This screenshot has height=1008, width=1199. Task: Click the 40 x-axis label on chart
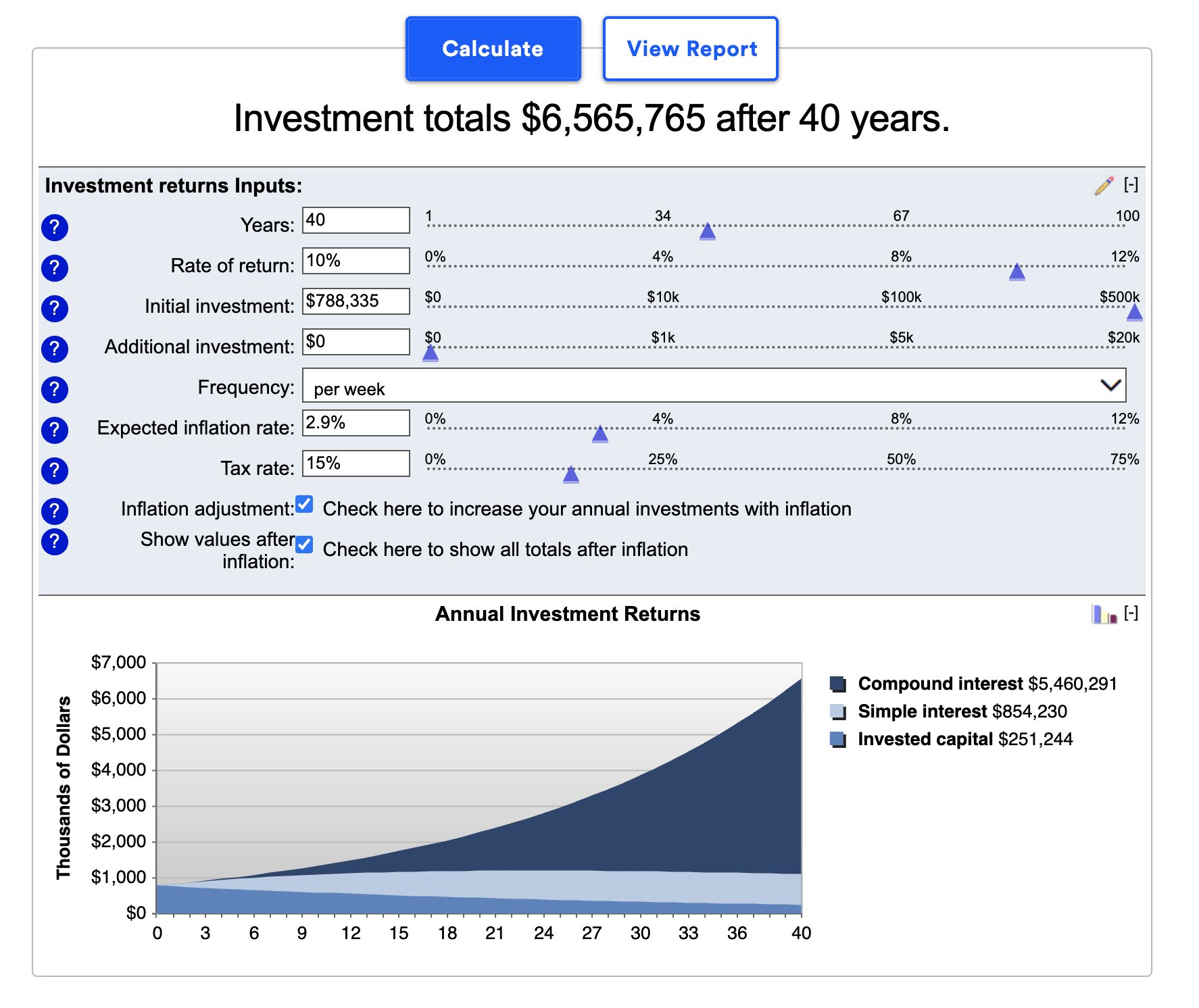(801, 933)
